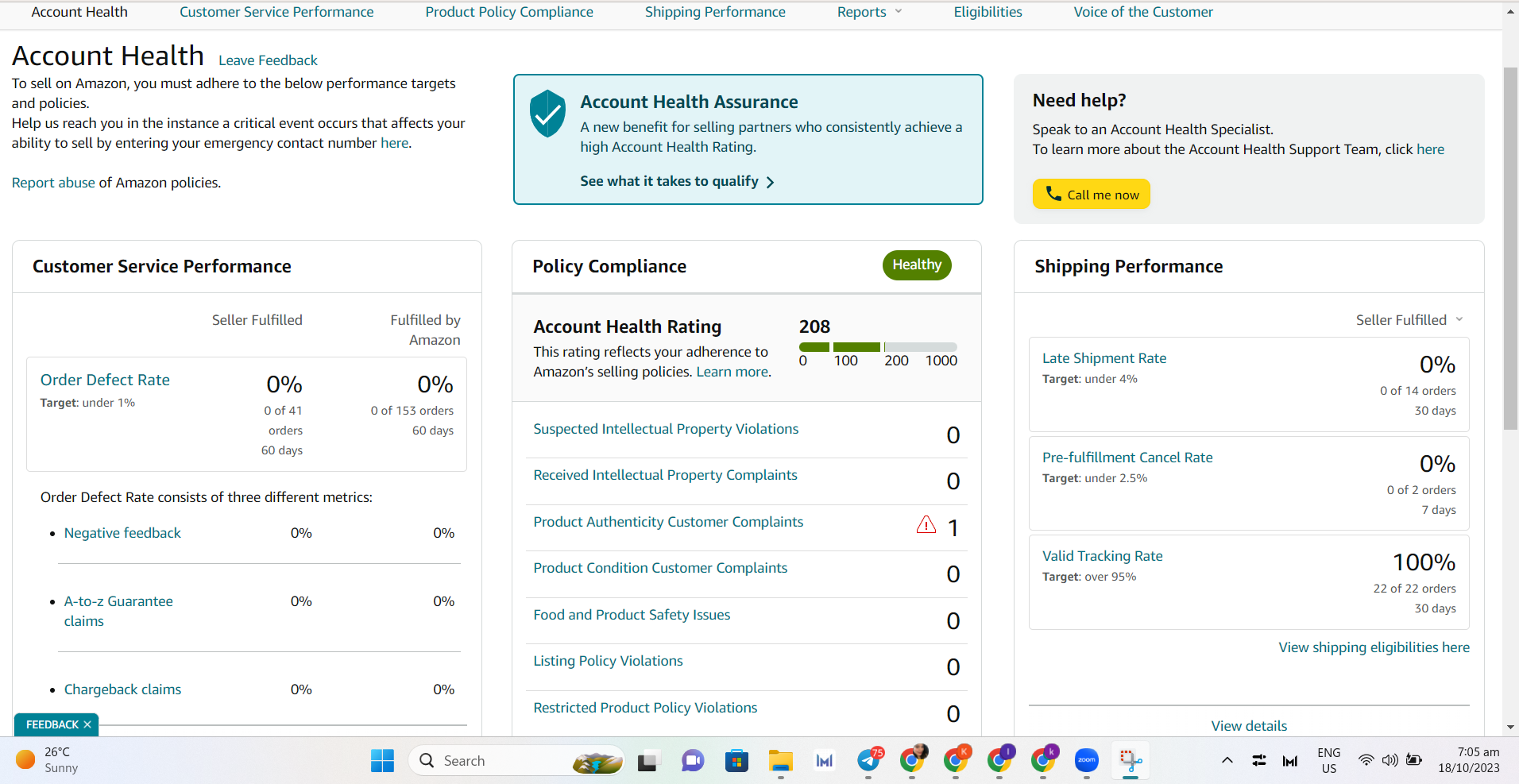Open Product Condition Customer Complaints
Viewport: 1519px width, 784px height.
(660, 568)
